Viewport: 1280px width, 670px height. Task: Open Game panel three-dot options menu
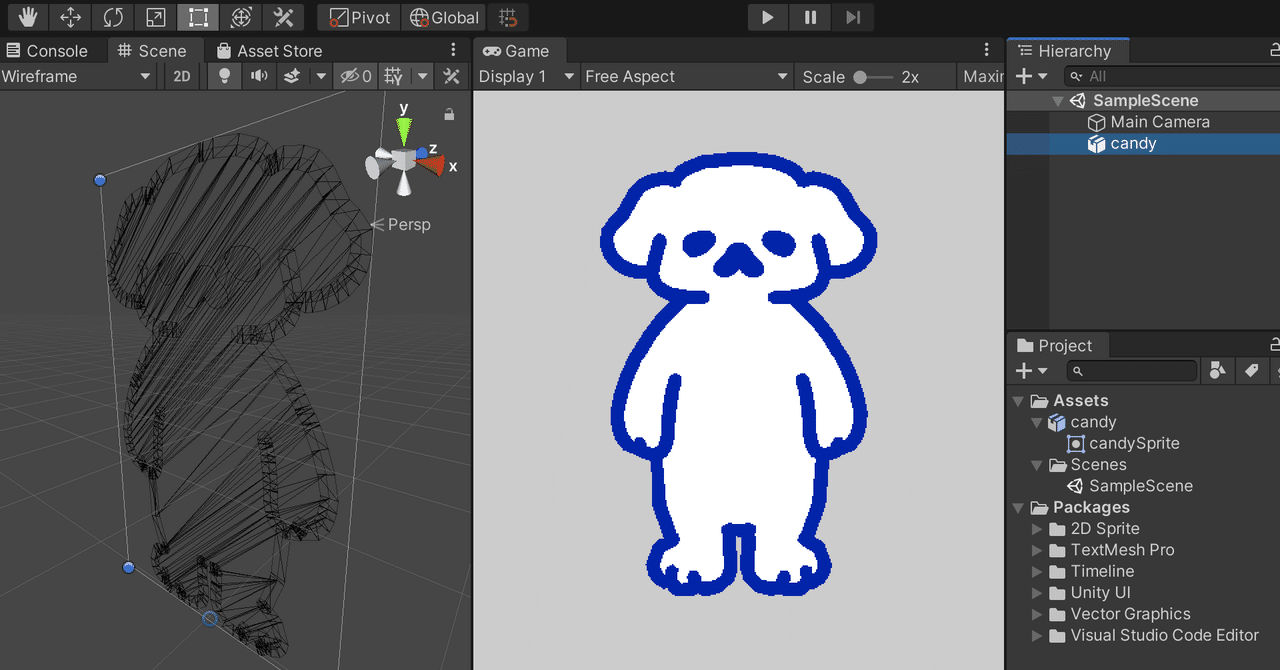pyautogui.click(x=986, y=50)
